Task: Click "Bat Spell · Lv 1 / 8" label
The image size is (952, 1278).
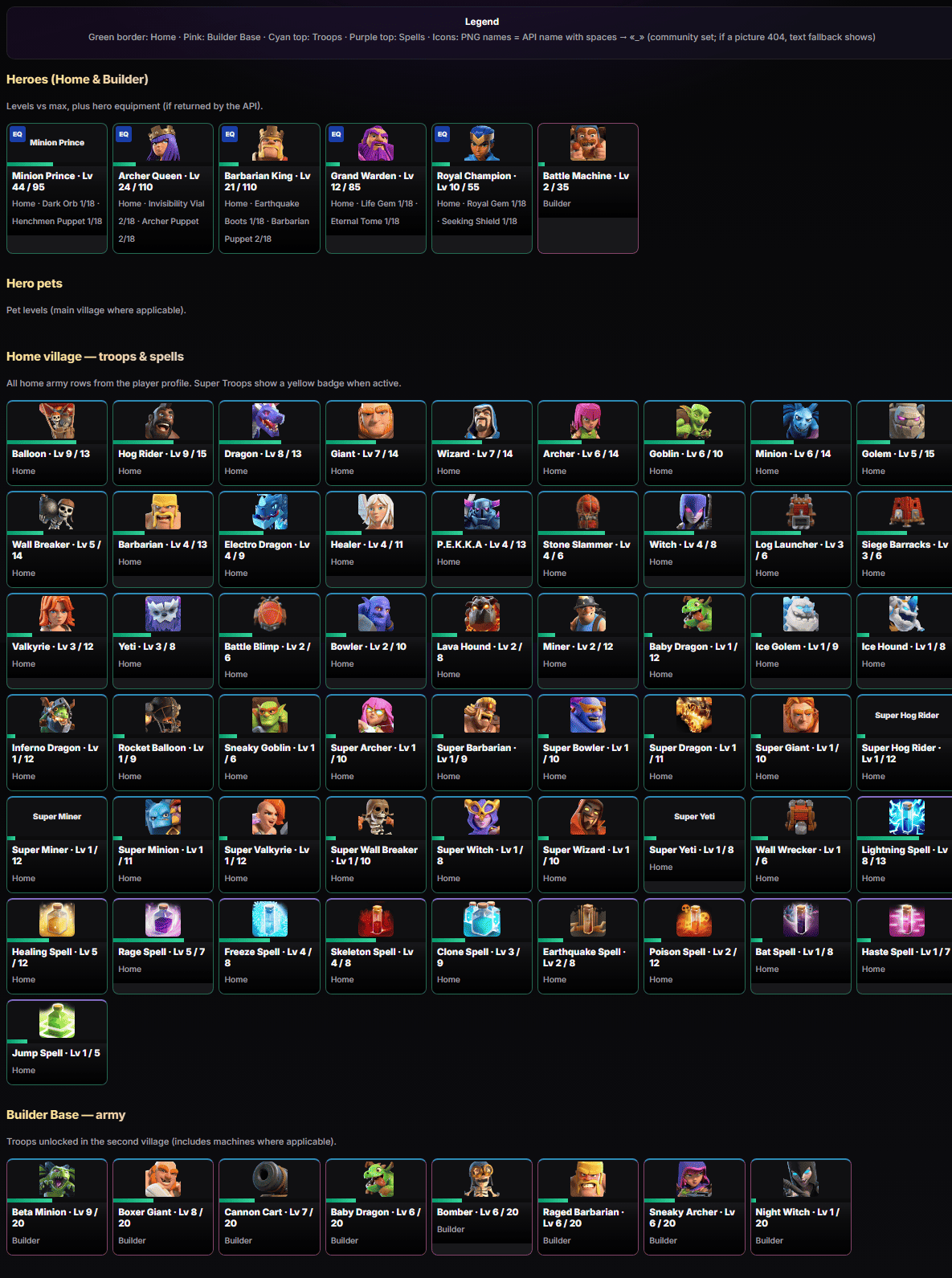Action: (795, 952)
